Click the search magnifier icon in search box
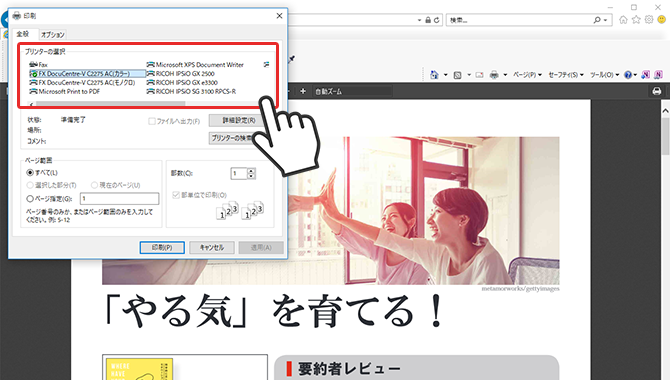 [x=597, y=20]
